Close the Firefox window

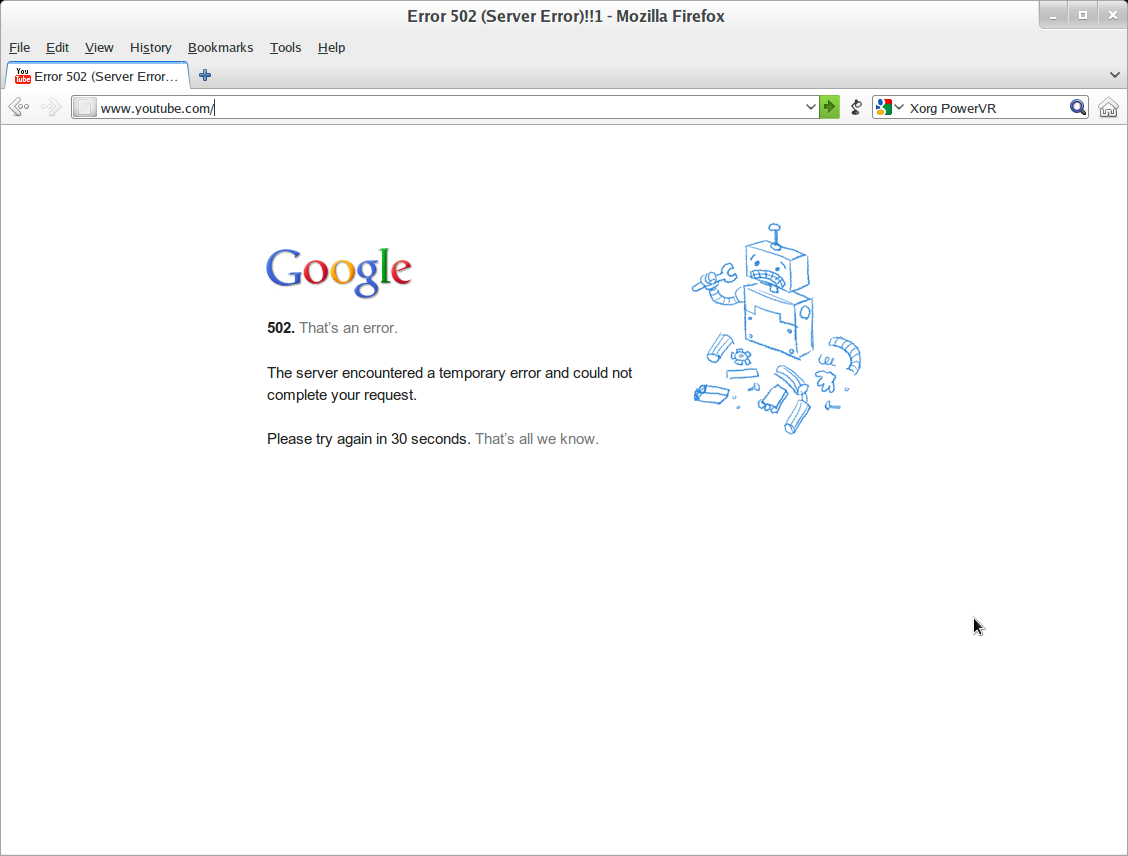[1112, 15]
